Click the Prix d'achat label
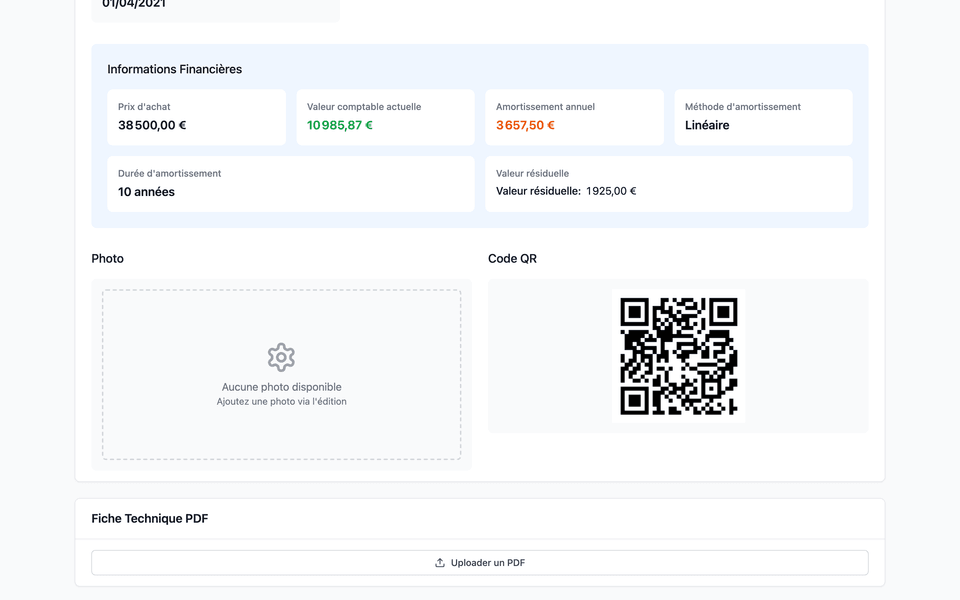This screenshot has width=960, height=600. point(144,107)
